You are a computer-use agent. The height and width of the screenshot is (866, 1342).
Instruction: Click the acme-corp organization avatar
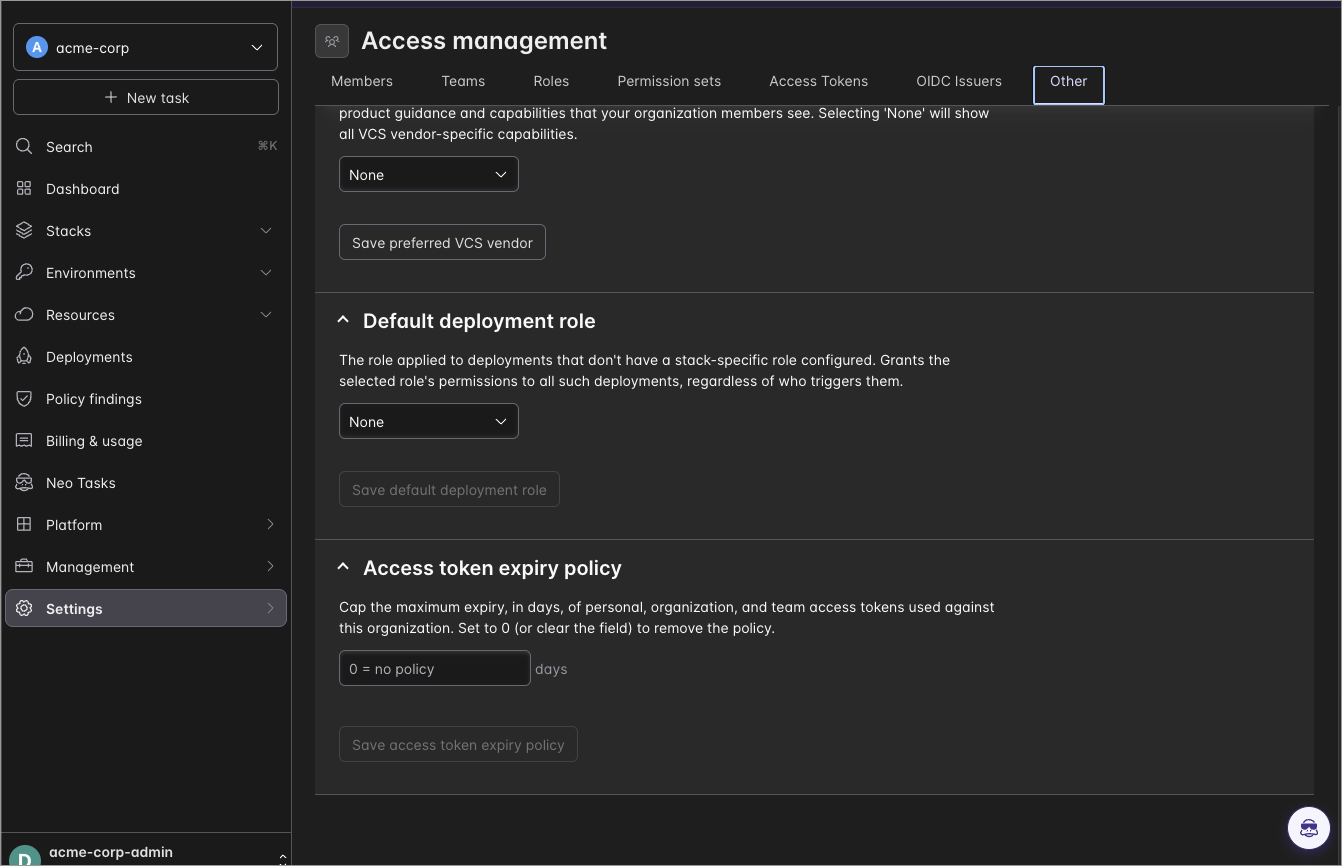pos(37,47)
